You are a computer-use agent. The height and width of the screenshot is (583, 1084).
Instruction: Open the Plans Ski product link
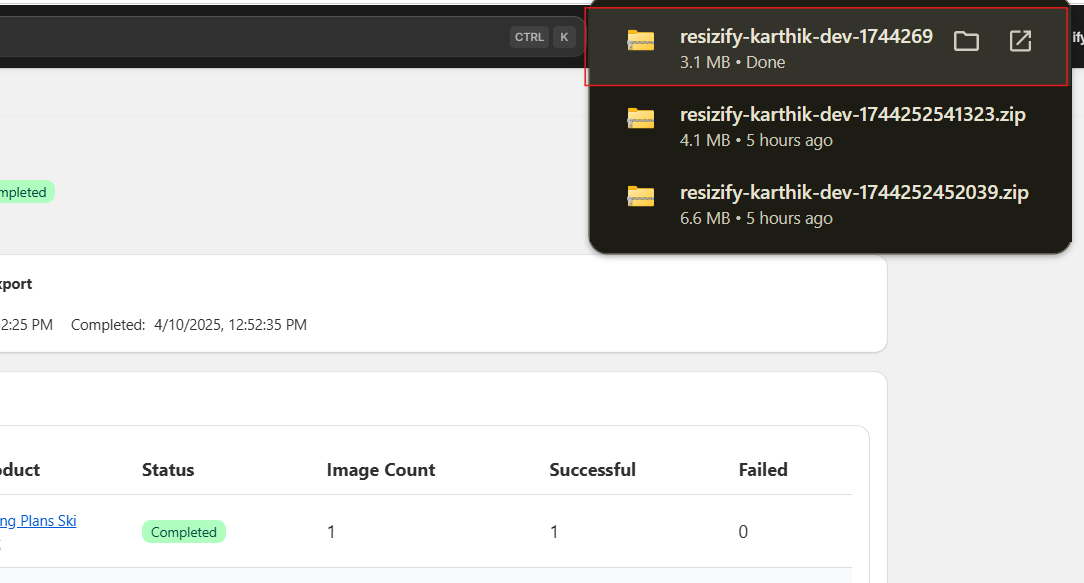click(38, 520)
